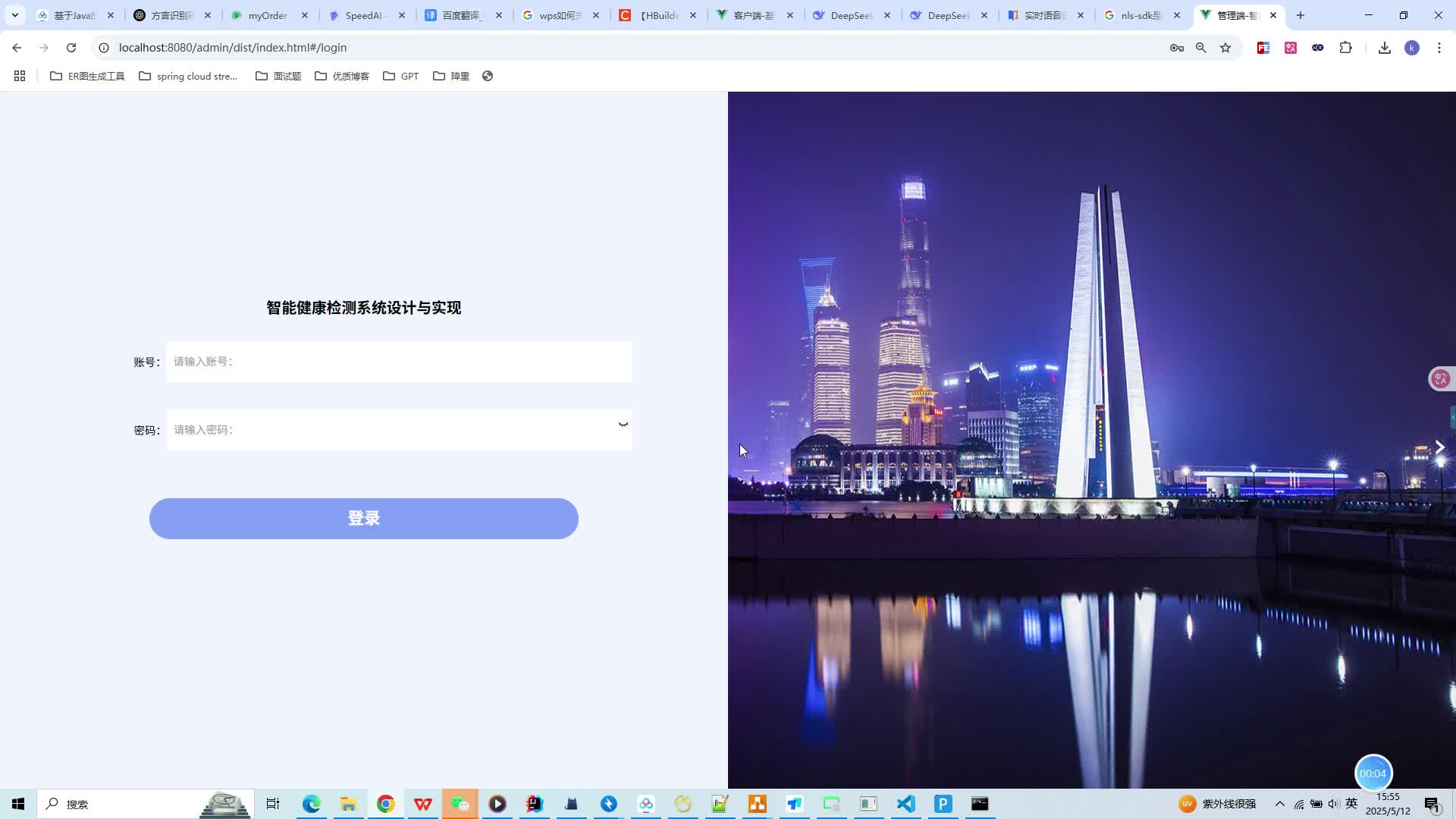
Task: Toggle password visibility eye icon
Action: [x=623, y=425]
